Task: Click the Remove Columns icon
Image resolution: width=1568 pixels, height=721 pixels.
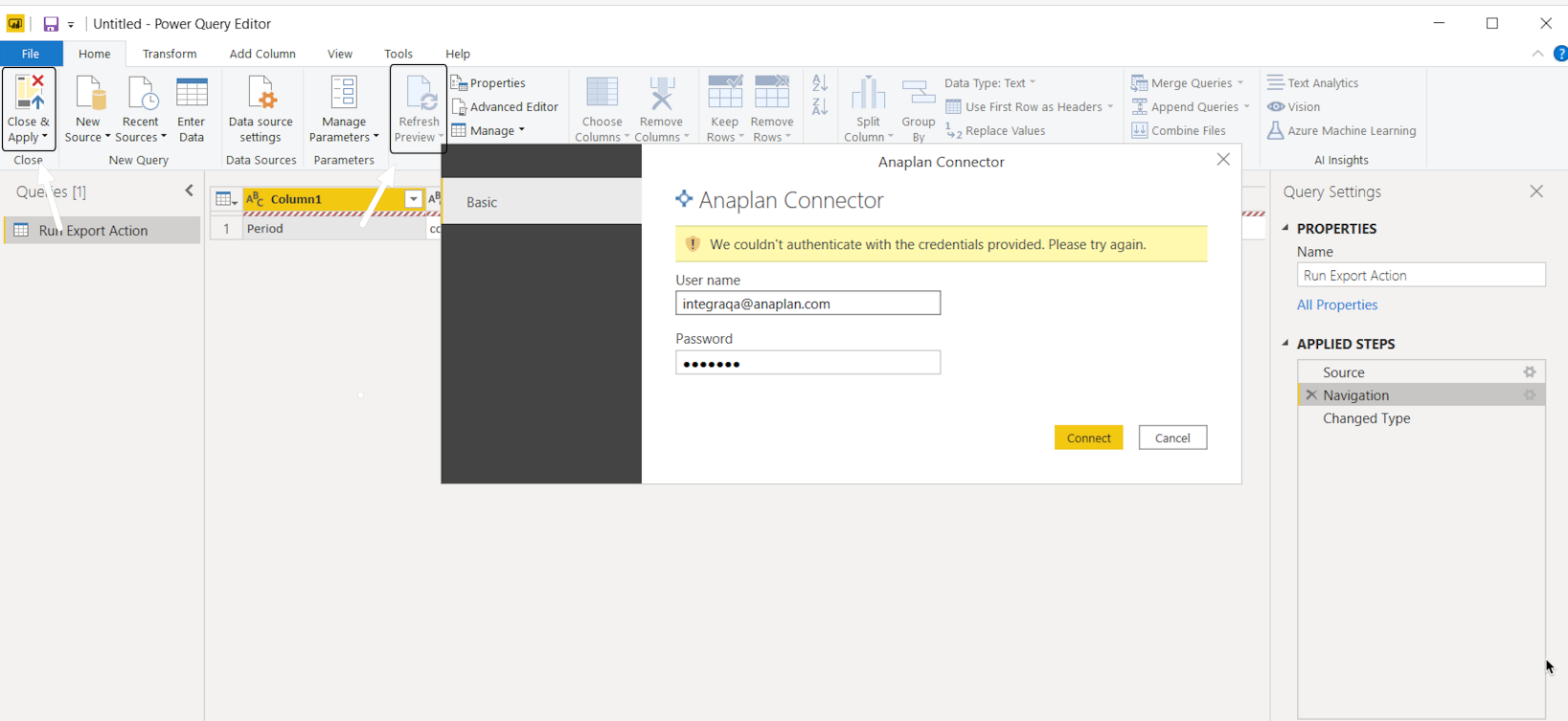Action: pos(662,94)
